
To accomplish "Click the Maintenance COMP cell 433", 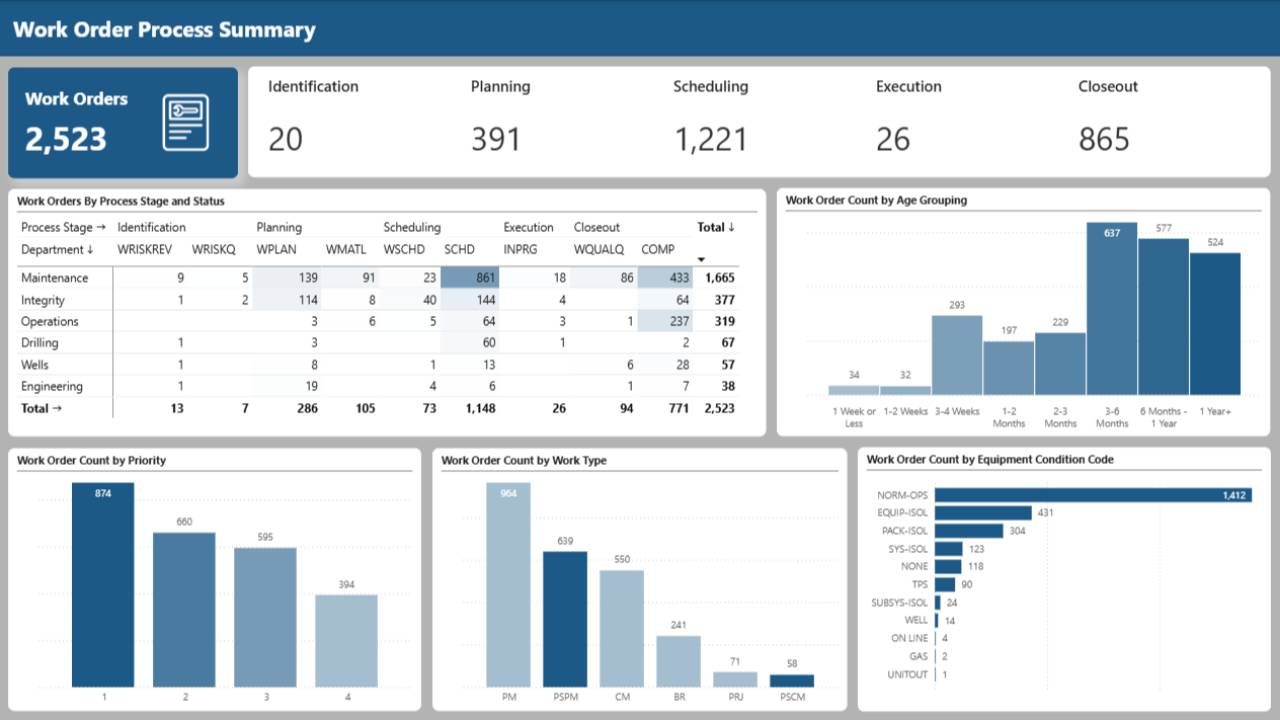I will [667, 278].
